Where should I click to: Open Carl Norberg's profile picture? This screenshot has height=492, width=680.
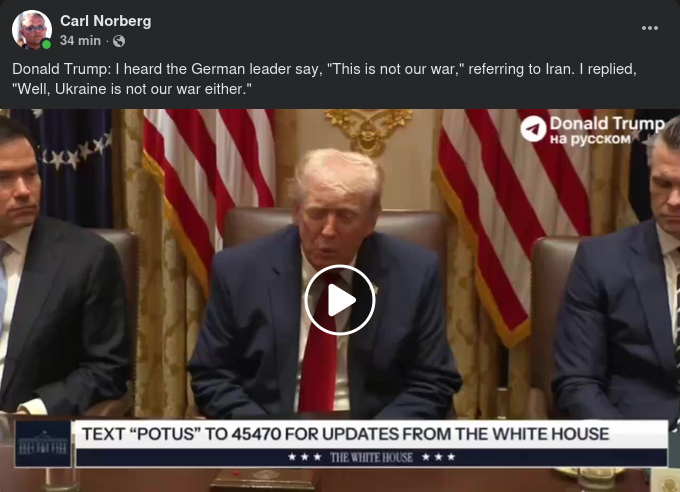[32, 30]
